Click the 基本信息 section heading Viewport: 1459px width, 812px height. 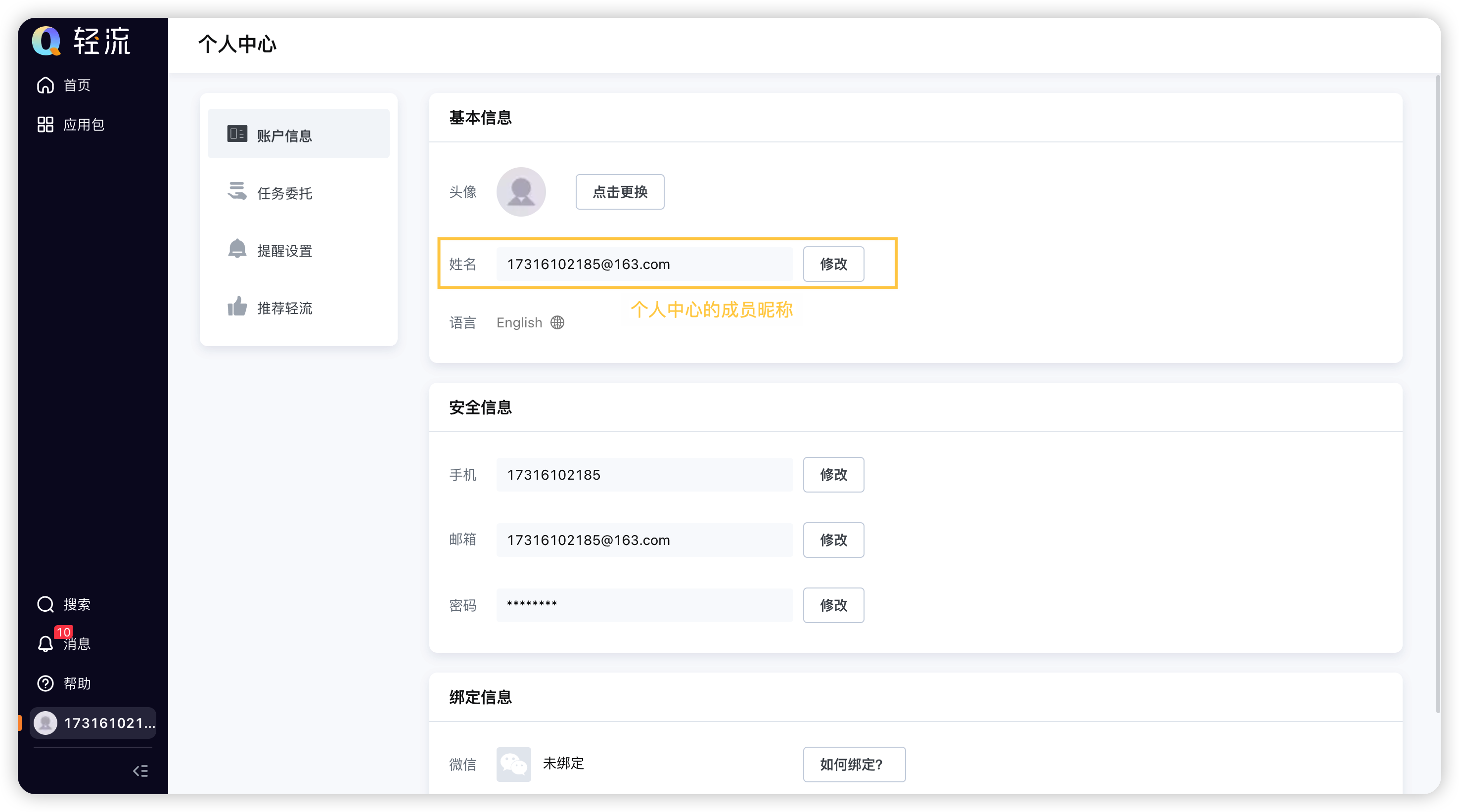point(480,118)
